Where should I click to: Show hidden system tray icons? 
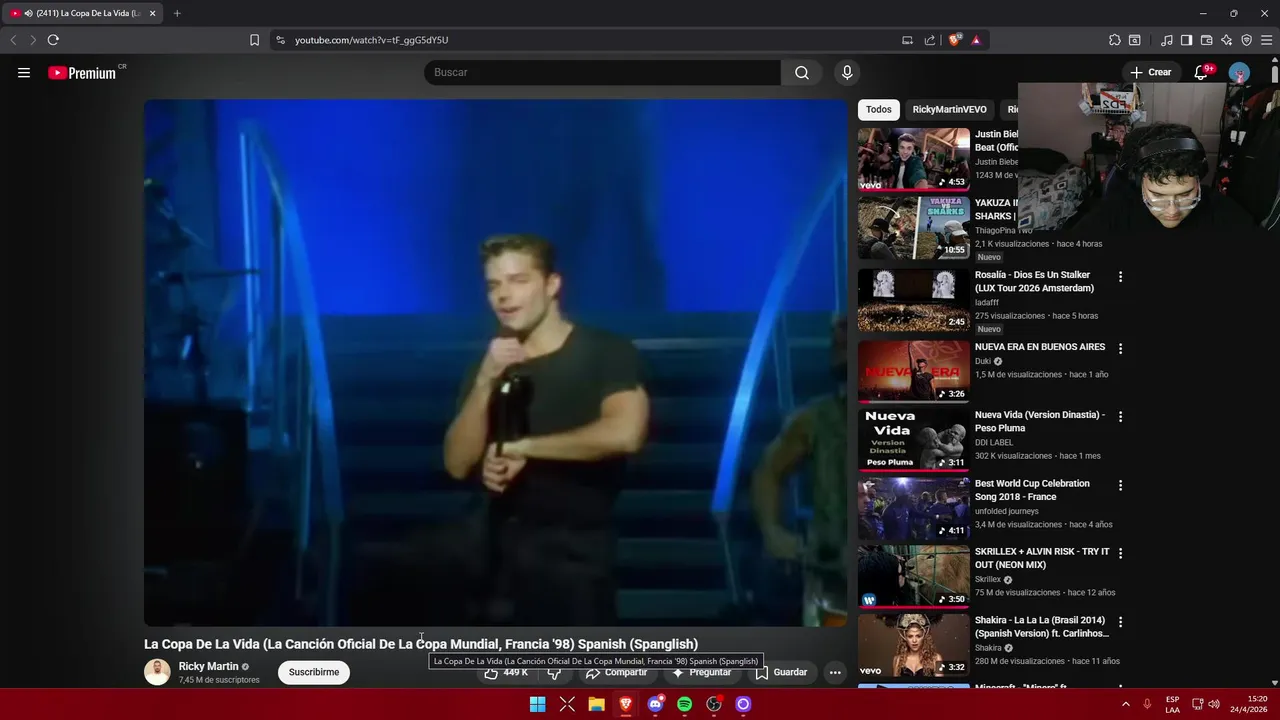(1125, 704)
